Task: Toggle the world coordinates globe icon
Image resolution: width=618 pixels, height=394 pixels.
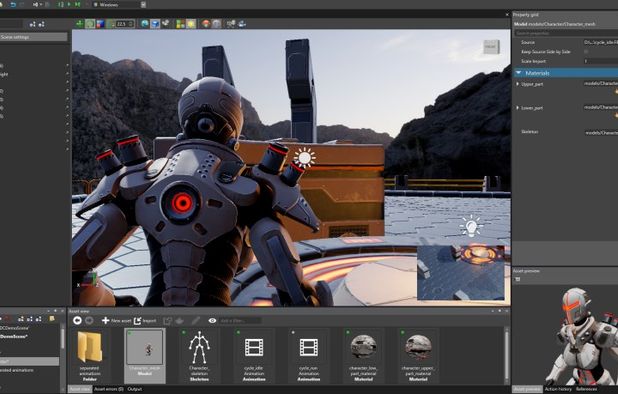Action: [145, 24]
